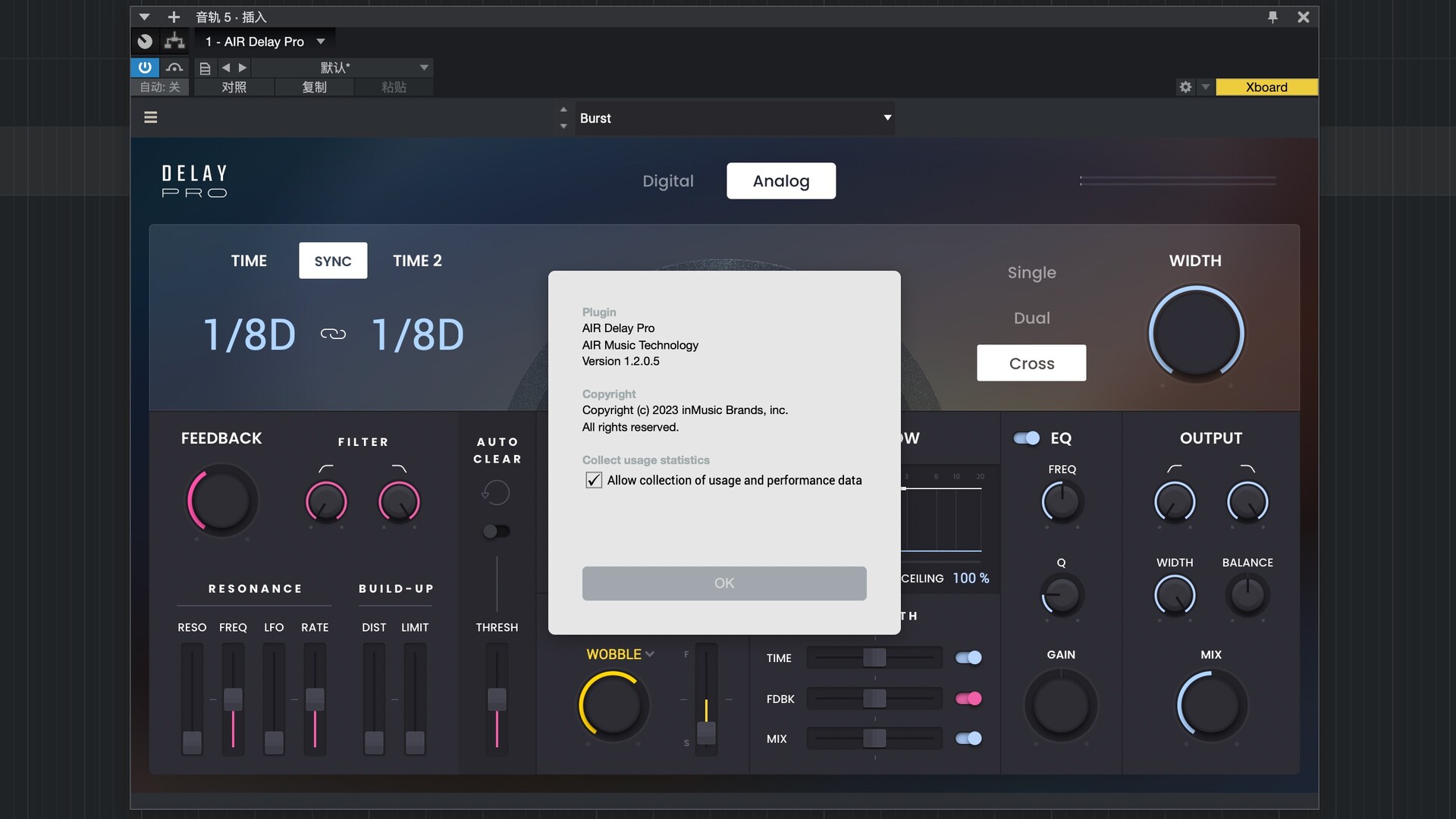Image resolution: width=1456 pixels, height=819 pixels.
Task: Click the 复制 copy button
Action: (314, 87)
